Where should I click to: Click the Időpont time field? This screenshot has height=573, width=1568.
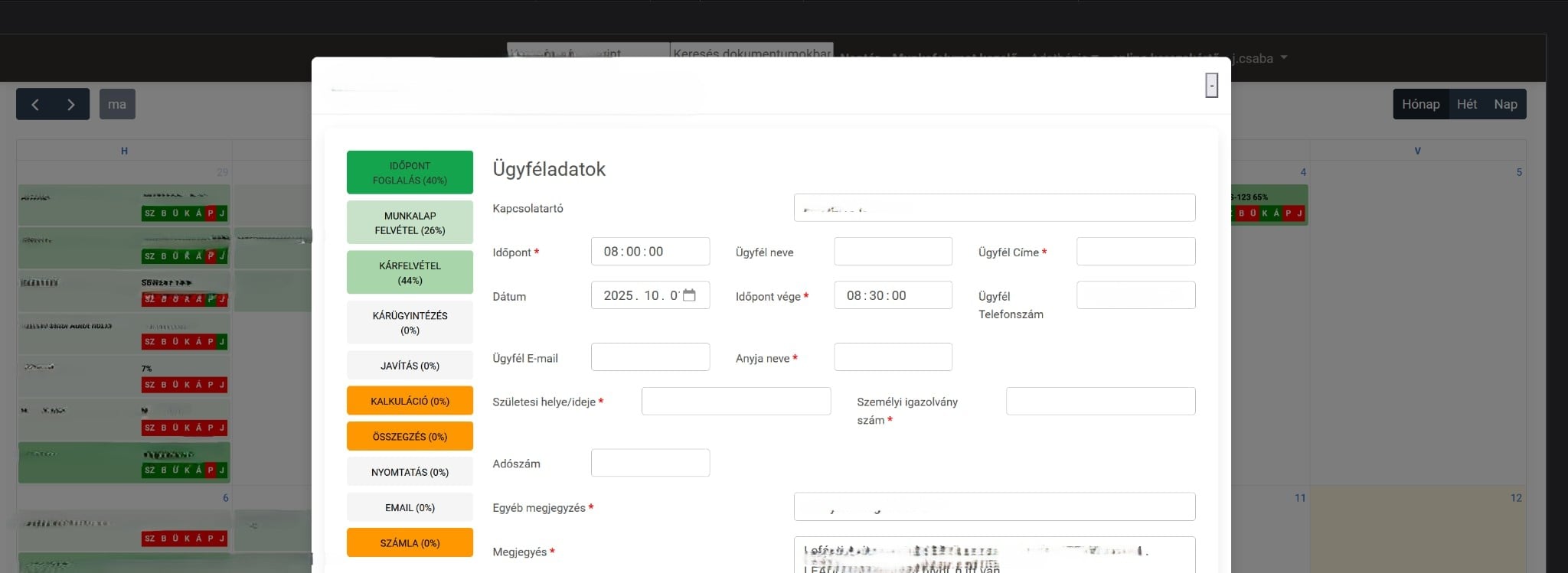649,252
